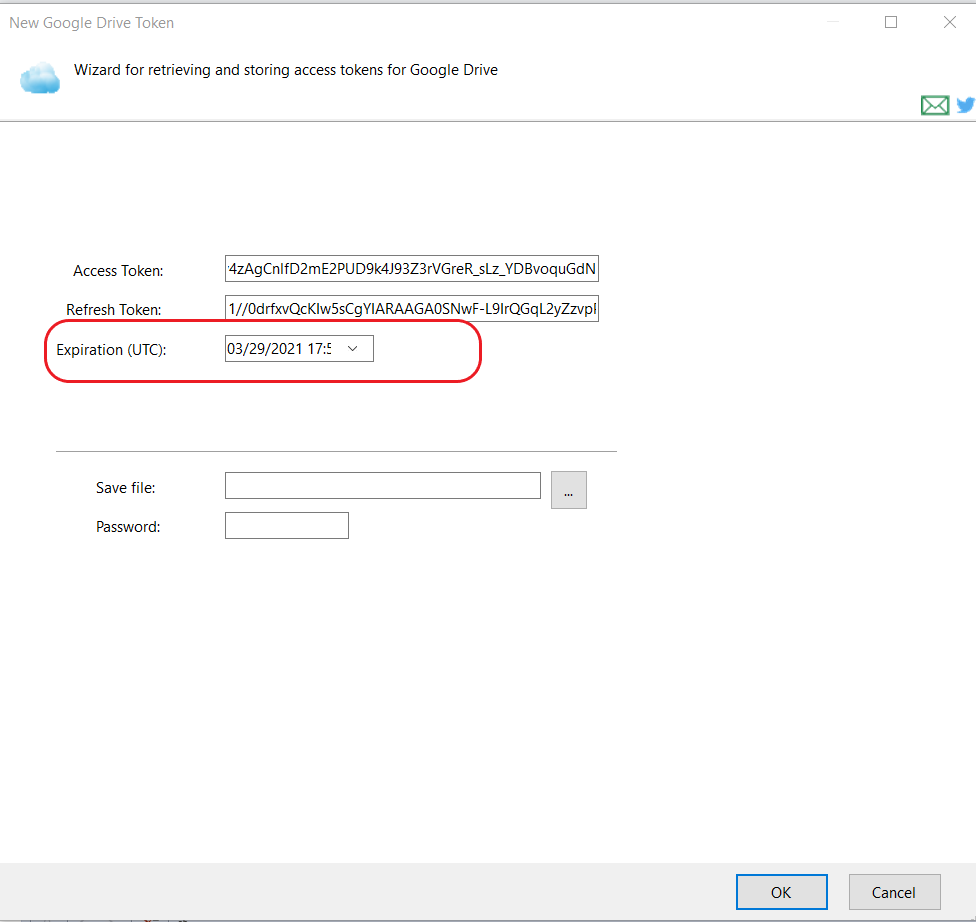Click the 'Expiration (UTC):' label
This screenshot has width=976, height=922.
[111, 350]
